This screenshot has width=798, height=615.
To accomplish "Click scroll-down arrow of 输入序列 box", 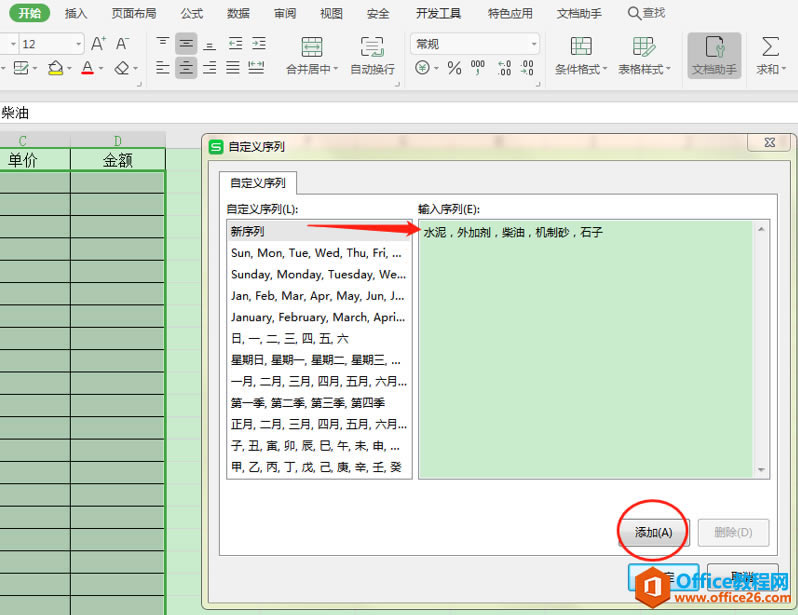I will click(761, 470).
